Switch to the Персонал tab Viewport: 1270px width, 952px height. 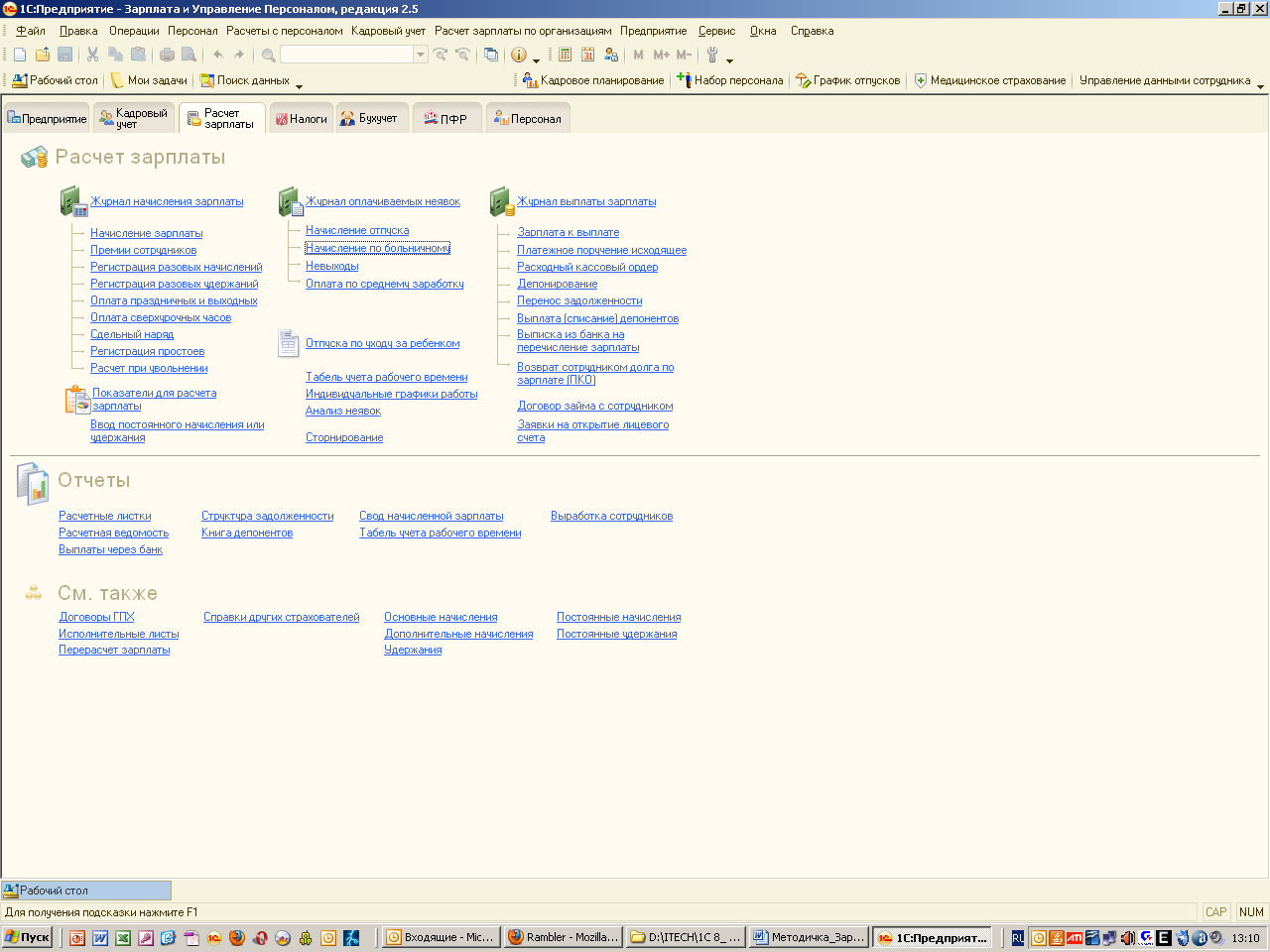pos(528,118)
